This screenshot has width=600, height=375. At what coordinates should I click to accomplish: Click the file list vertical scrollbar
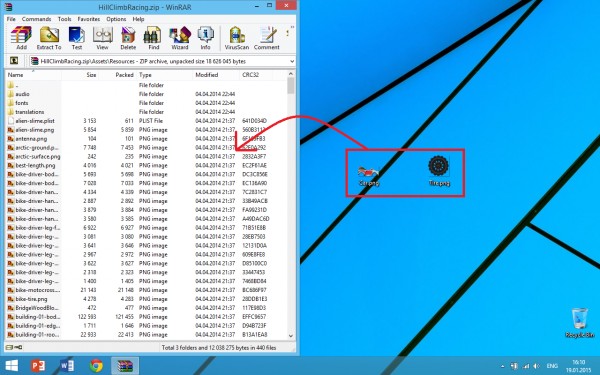coord(291,205)
